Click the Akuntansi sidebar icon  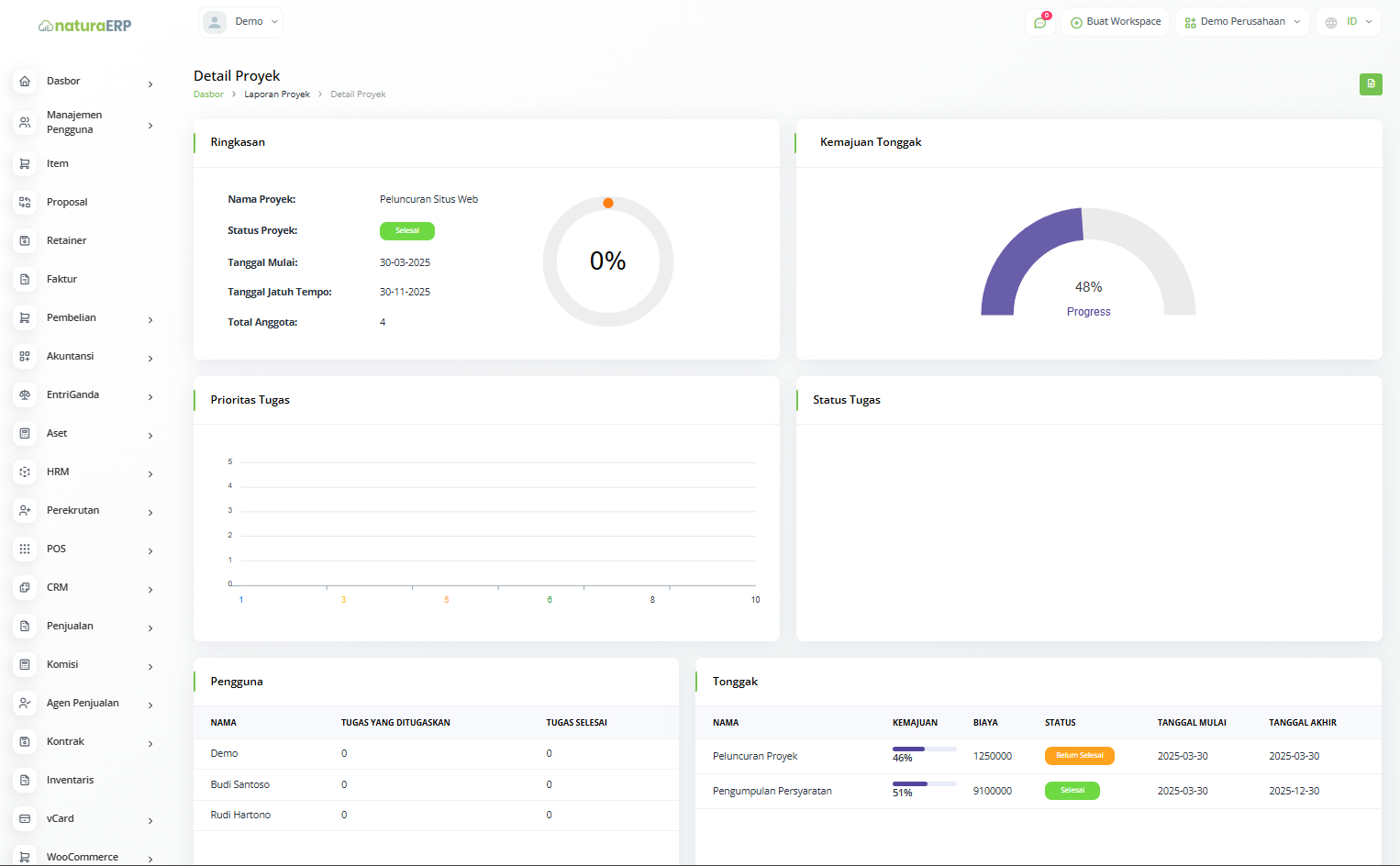pyautogui.click(x=25, y=357)
